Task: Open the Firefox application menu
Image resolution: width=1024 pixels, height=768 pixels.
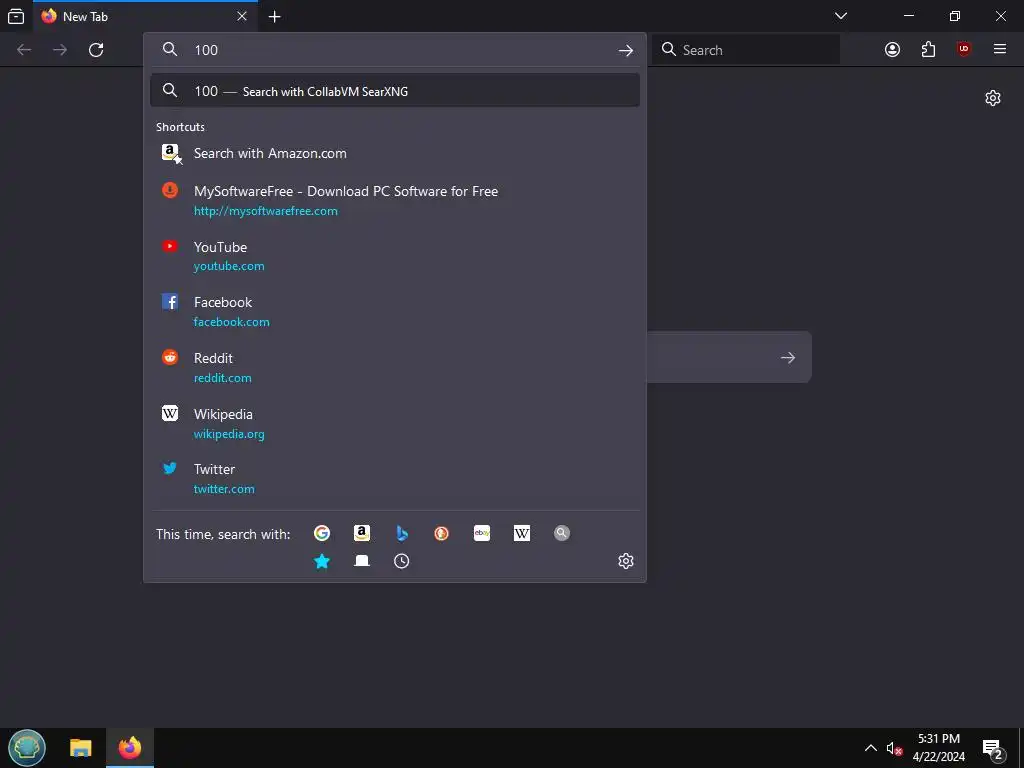Action: coord(999,50)
